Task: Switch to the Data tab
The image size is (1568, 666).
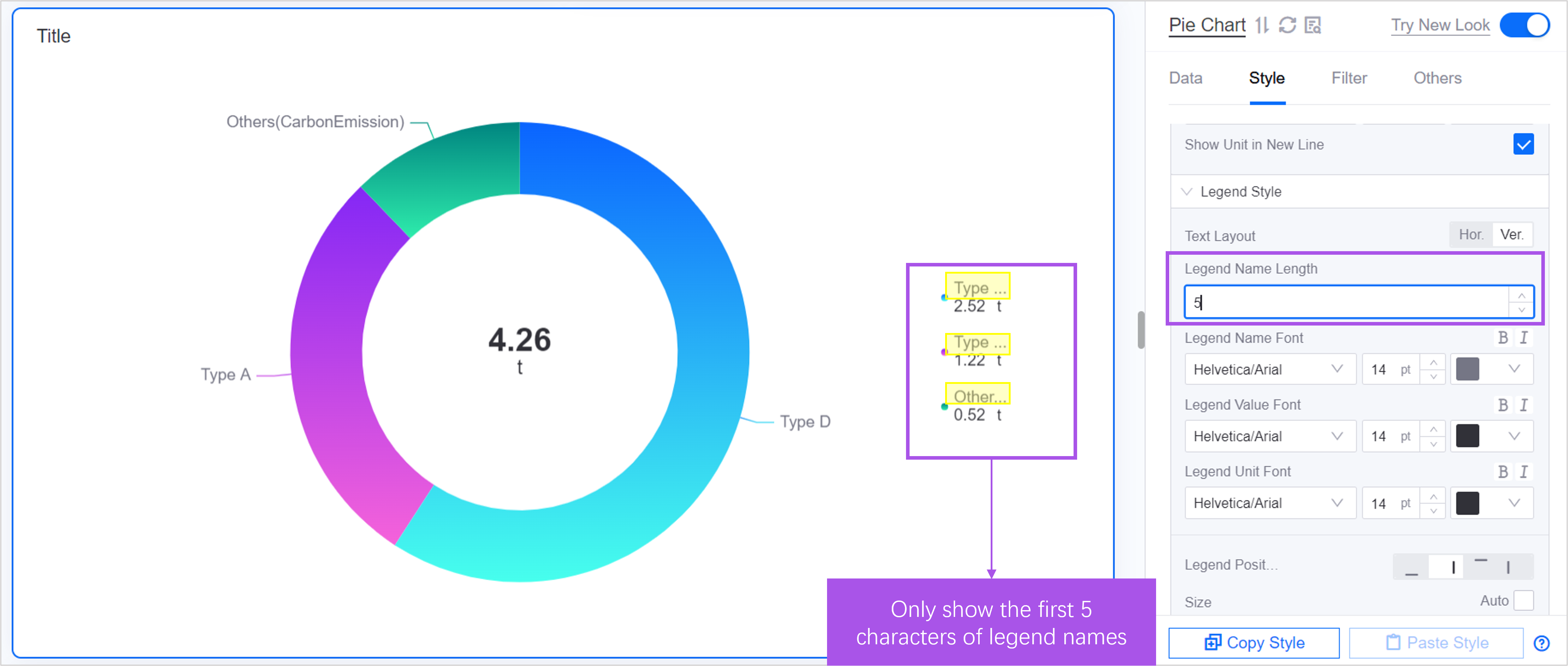Action: coord(1185,78)
